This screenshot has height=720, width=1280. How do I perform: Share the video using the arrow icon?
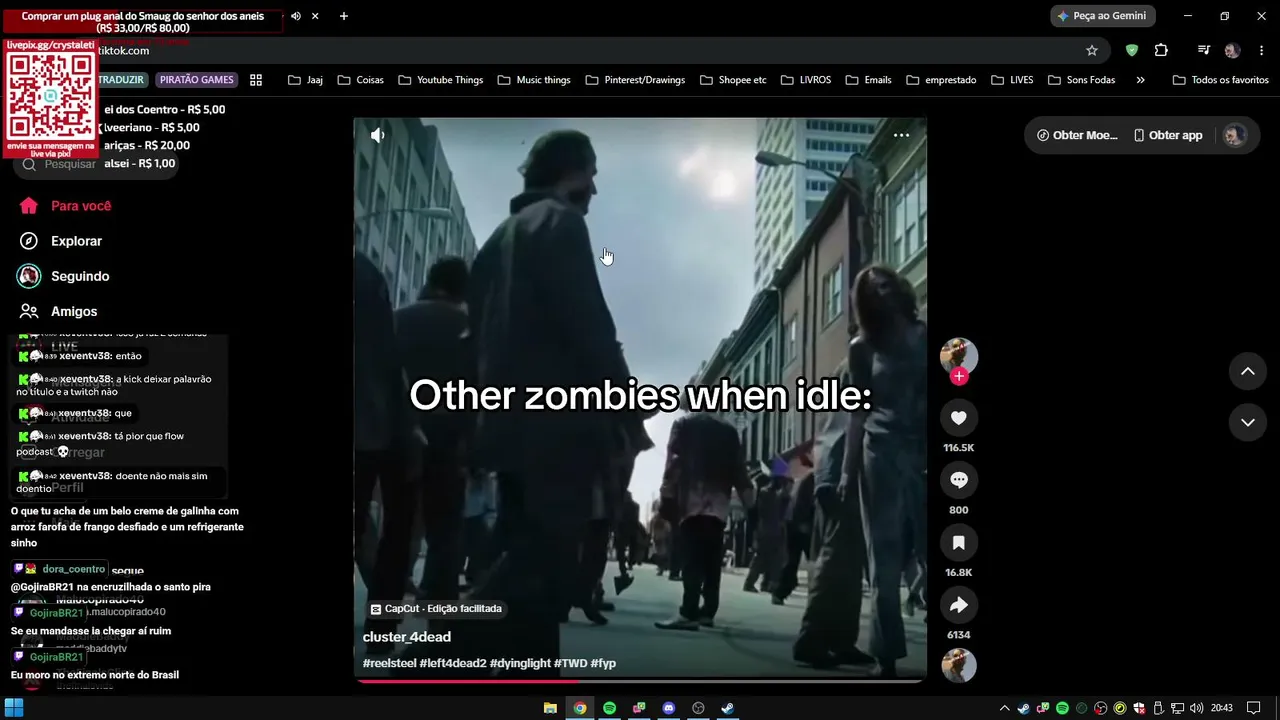click(x=958, y=605)
